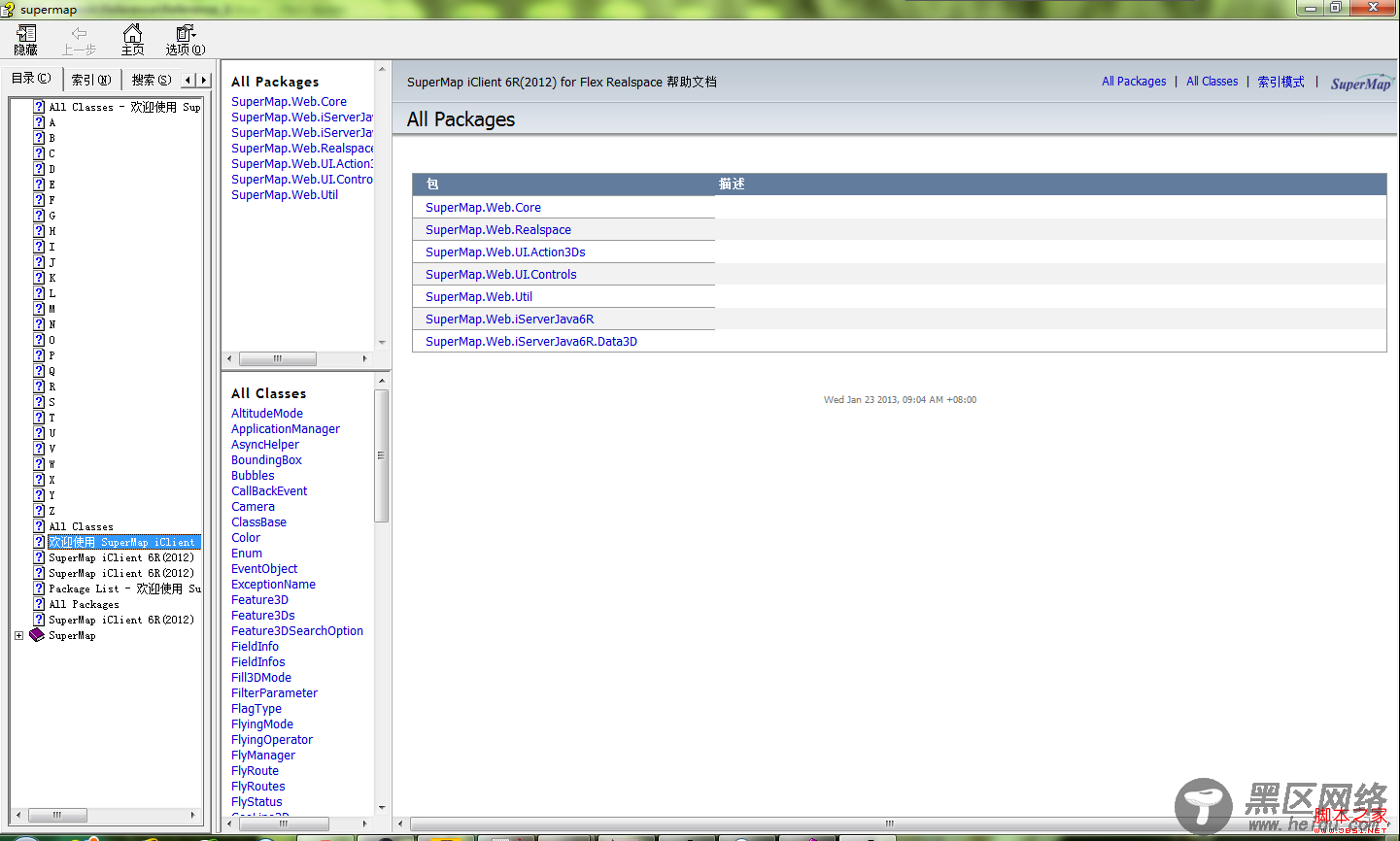Select letter Z in the contents tree
Image resolution: width=1400 pixels, height=841 pixels.
(x=51, y=511)
